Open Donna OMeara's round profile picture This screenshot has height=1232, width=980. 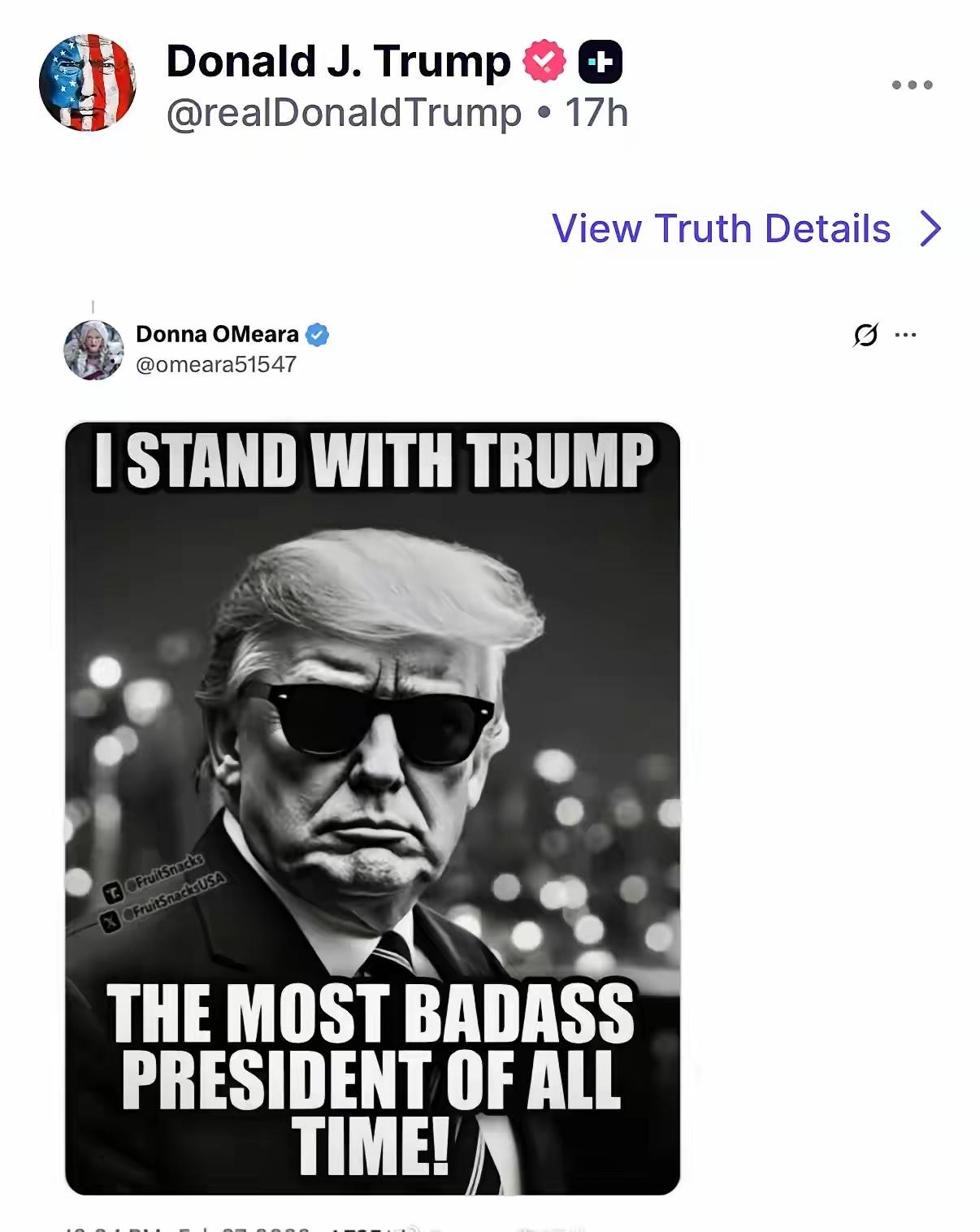click(x=93, y=350)
